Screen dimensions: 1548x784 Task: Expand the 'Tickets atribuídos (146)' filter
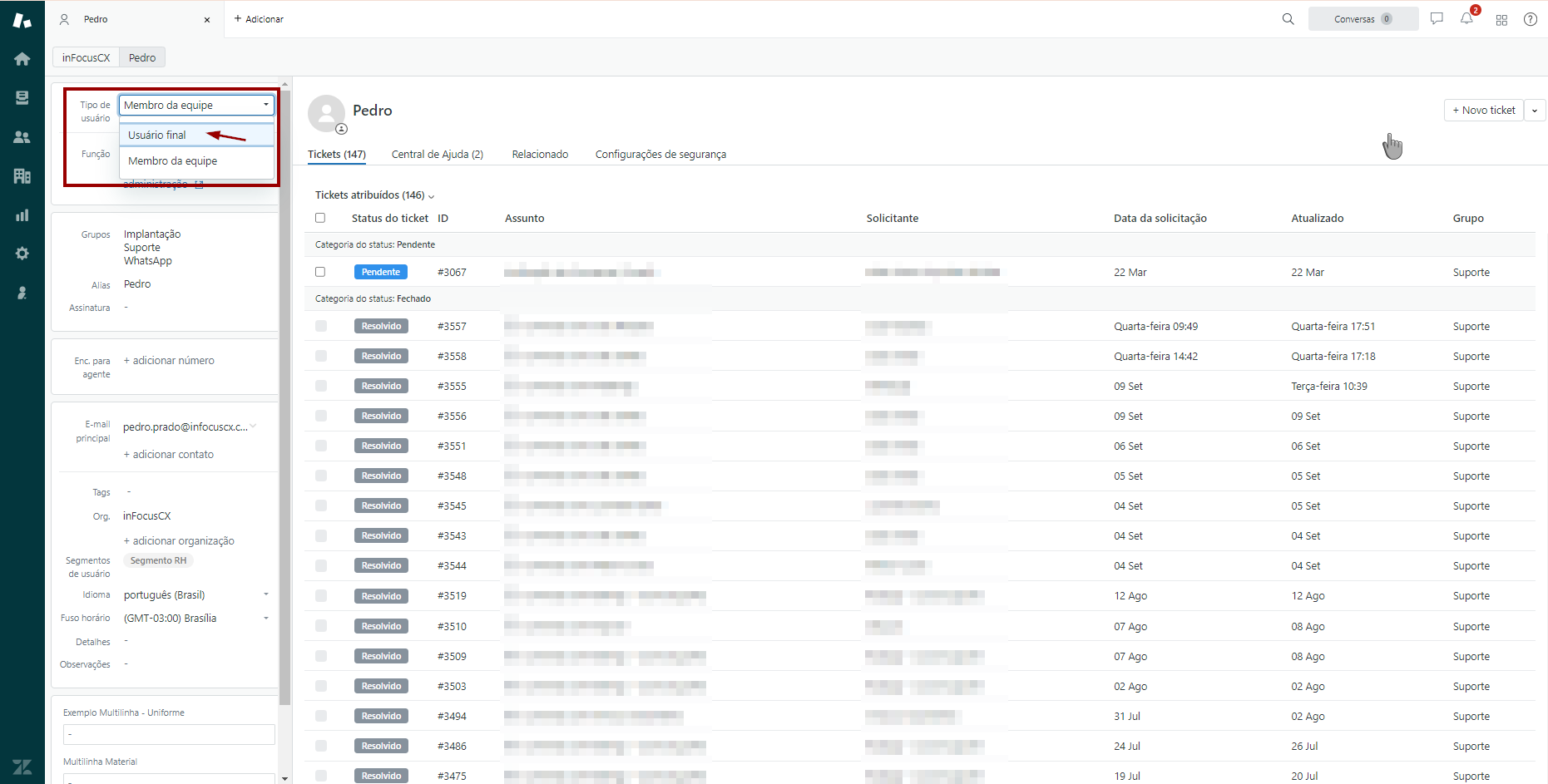tap(374, 195)
